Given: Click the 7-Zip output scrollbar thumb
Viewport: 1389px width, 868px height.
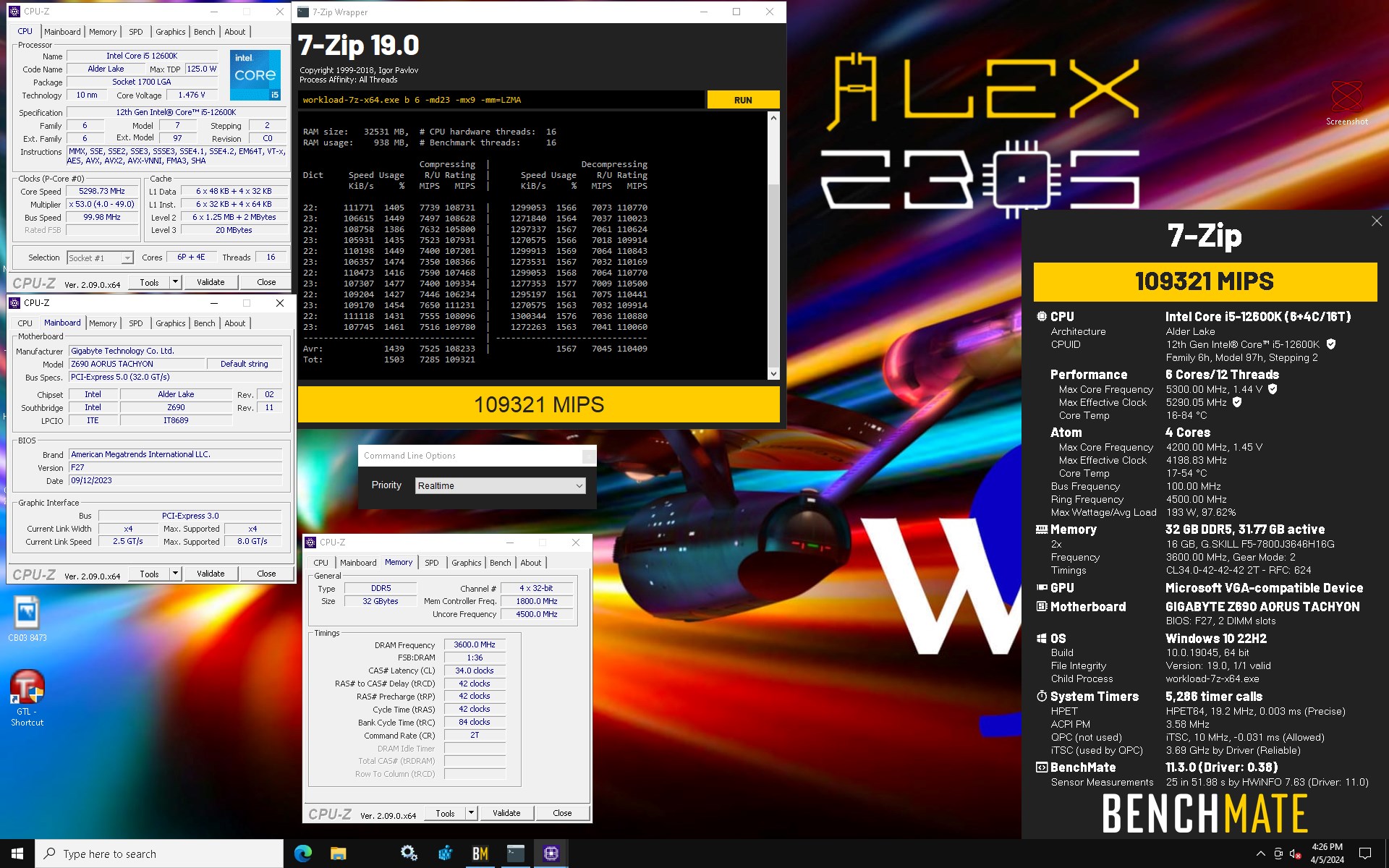Looking at the screenshot, I should [x=773, y=275].
